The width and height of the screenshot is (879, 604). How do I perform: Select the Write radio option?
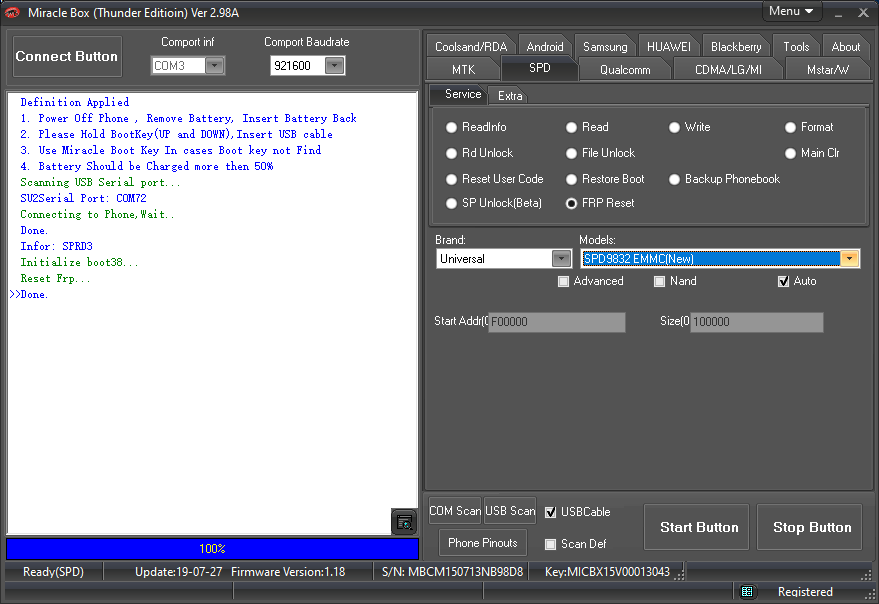(674, 127)
